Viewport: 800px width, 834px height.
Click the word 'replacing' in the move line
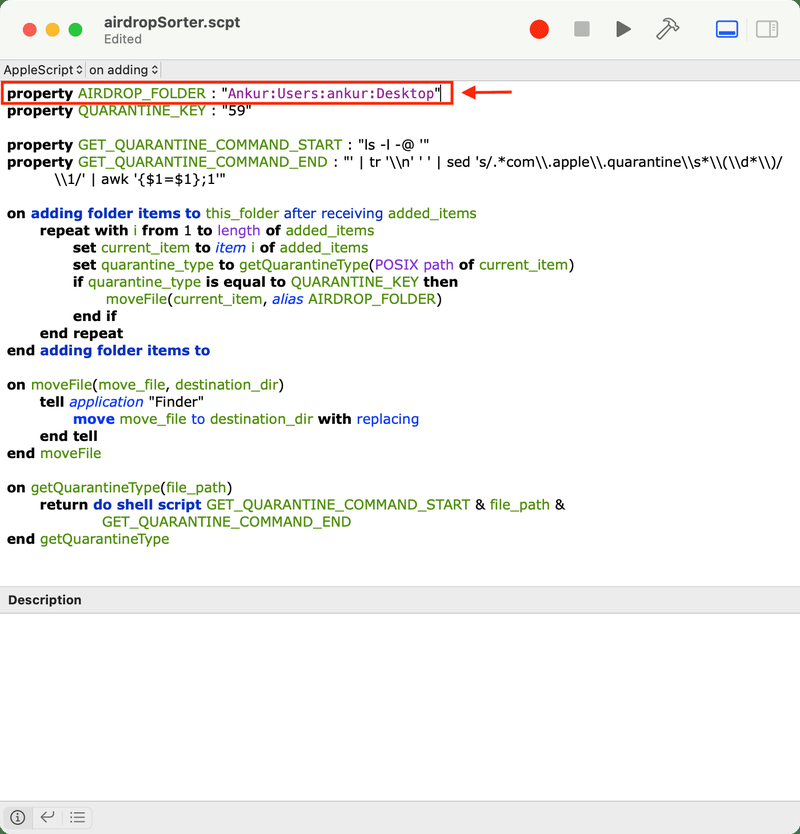click(388, 419)
